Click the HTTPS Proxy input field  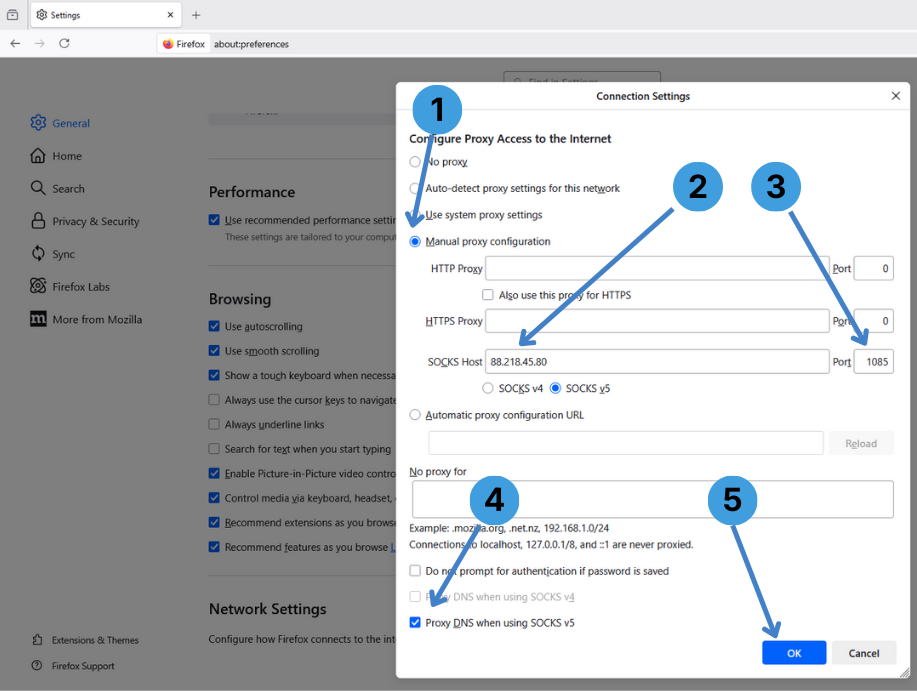tap(657, 321)
